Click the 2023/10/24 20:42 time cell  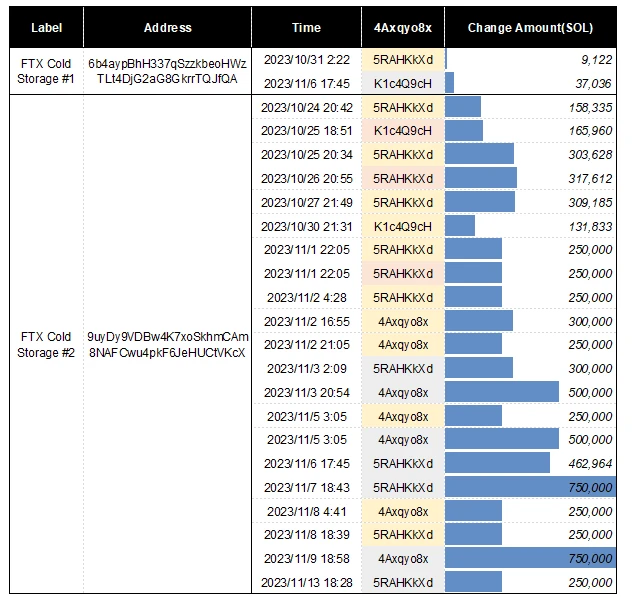[x=306, y=107]
